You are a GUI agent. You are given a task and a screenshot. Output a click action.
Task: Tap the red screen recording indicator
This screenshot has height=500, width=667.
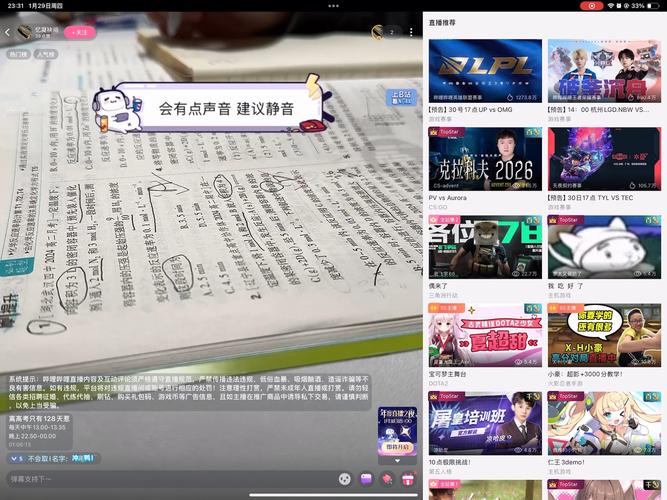pyautogui.click(x=592, y=6)
